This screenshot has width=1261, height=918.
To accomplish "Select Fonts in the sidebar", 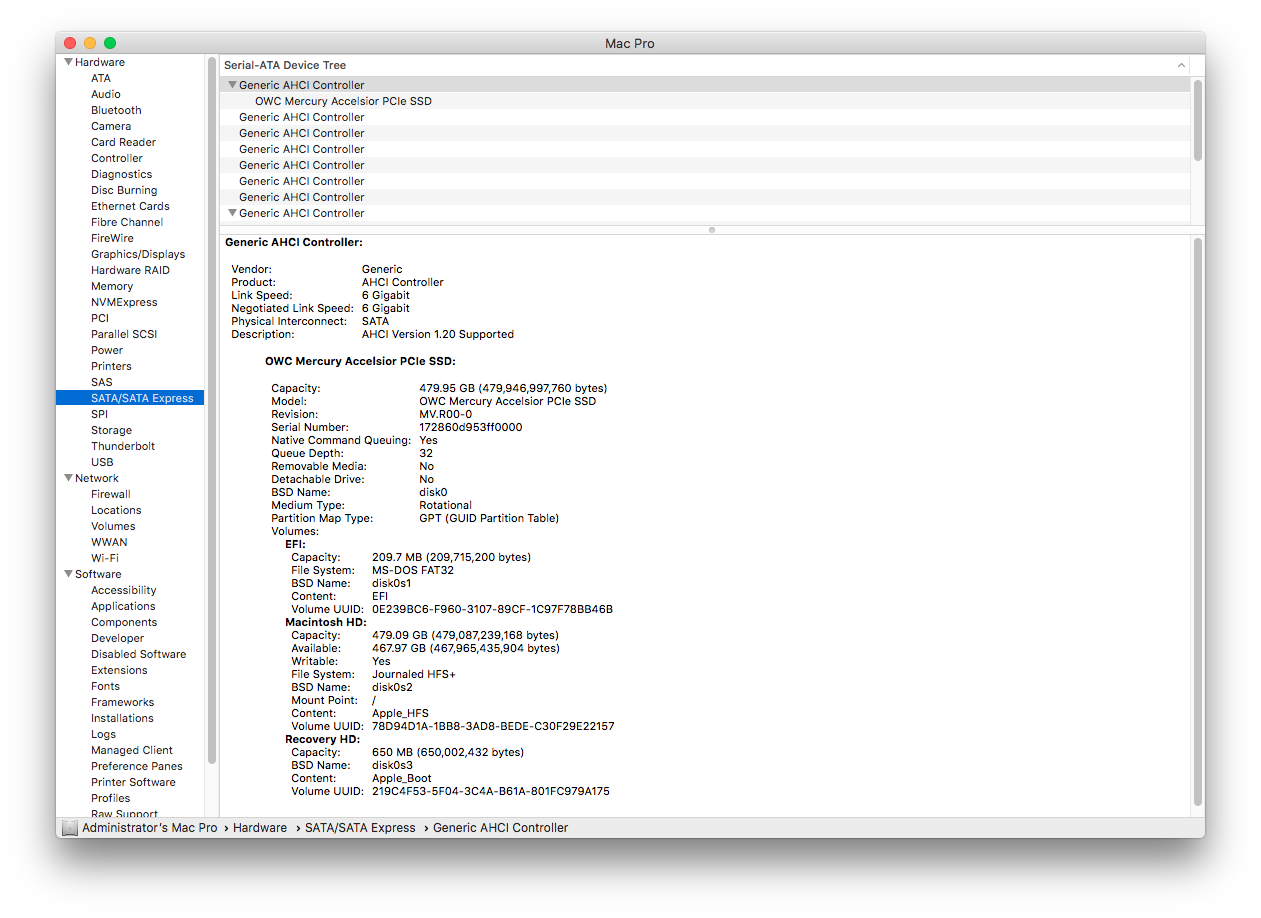I will click(x=105, y=686).
